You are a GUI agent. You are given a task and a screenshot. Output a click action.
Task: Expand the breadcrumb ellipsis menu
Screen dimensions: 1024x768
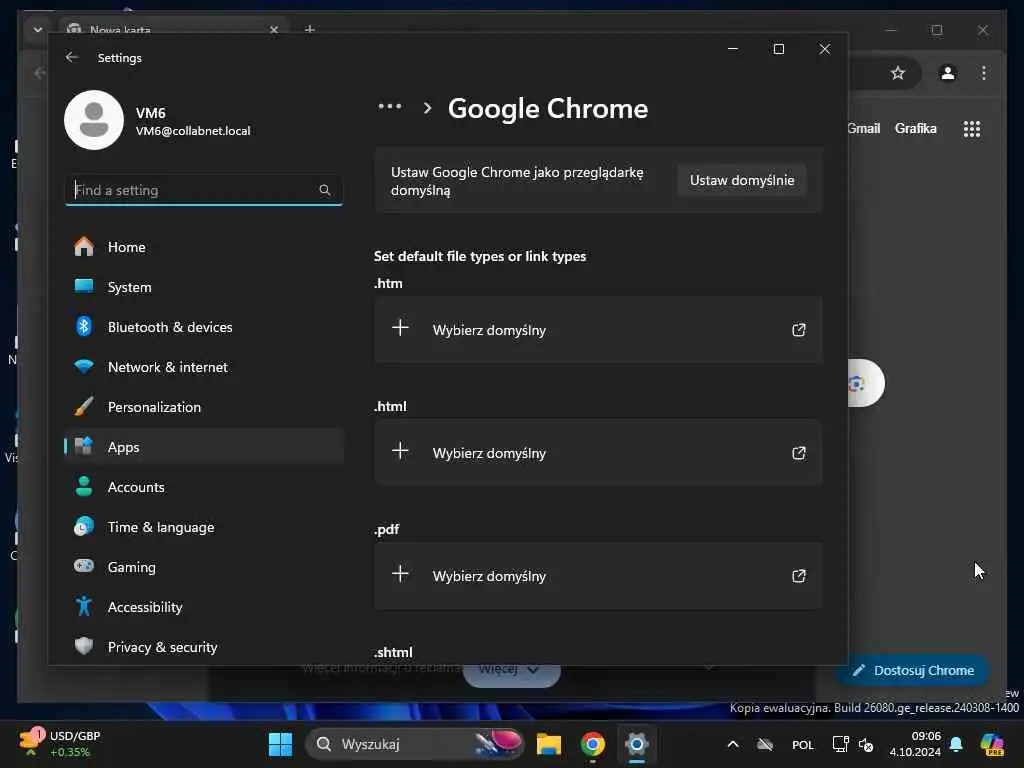click(x=390, y=106)
